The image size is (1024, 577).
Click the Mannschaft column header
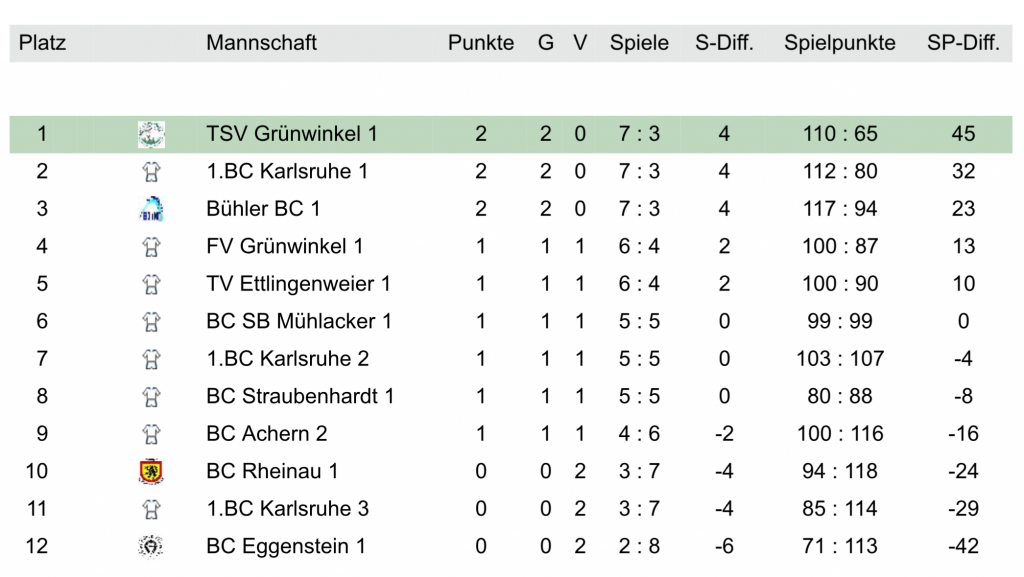(261, 43)
